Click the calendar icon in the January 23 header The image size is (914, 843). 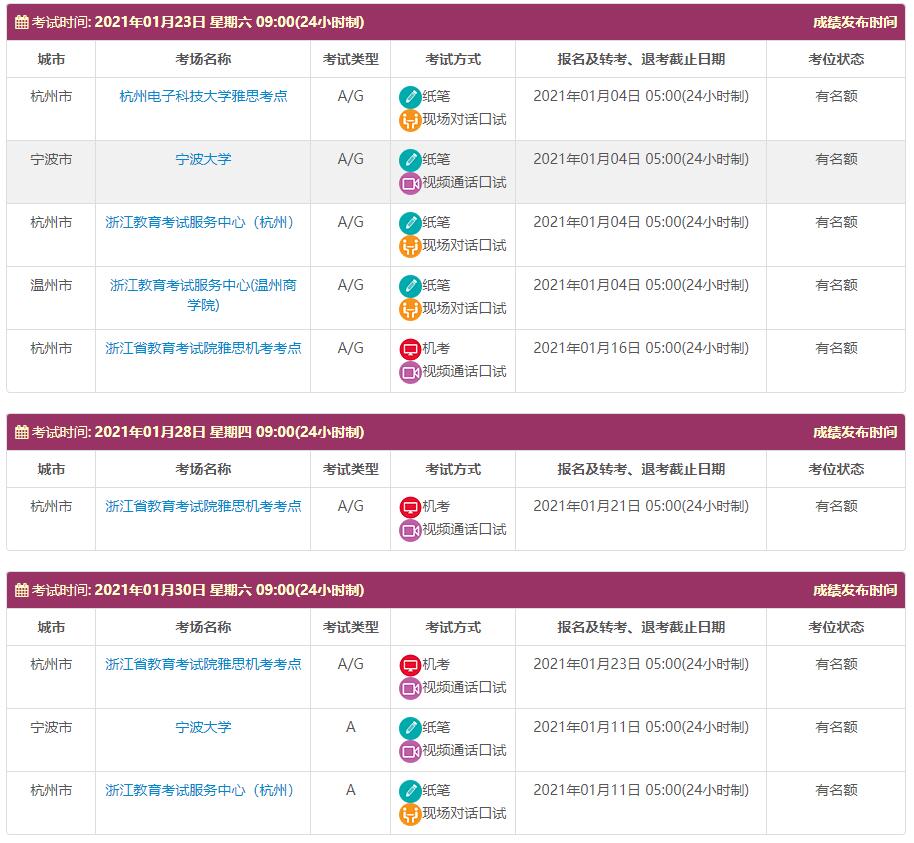(x=22, y=22)
